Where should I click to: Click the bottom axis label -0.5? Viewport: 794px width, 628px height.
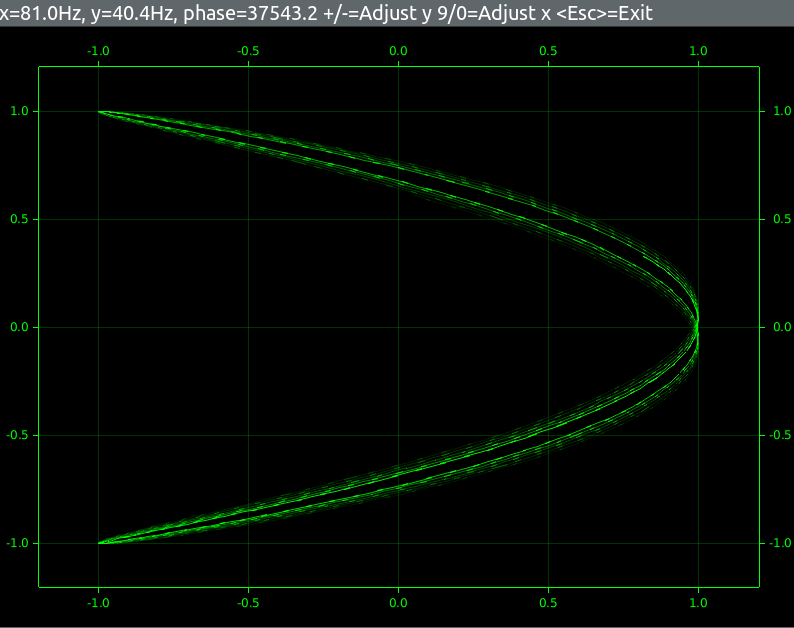point(248,603)
